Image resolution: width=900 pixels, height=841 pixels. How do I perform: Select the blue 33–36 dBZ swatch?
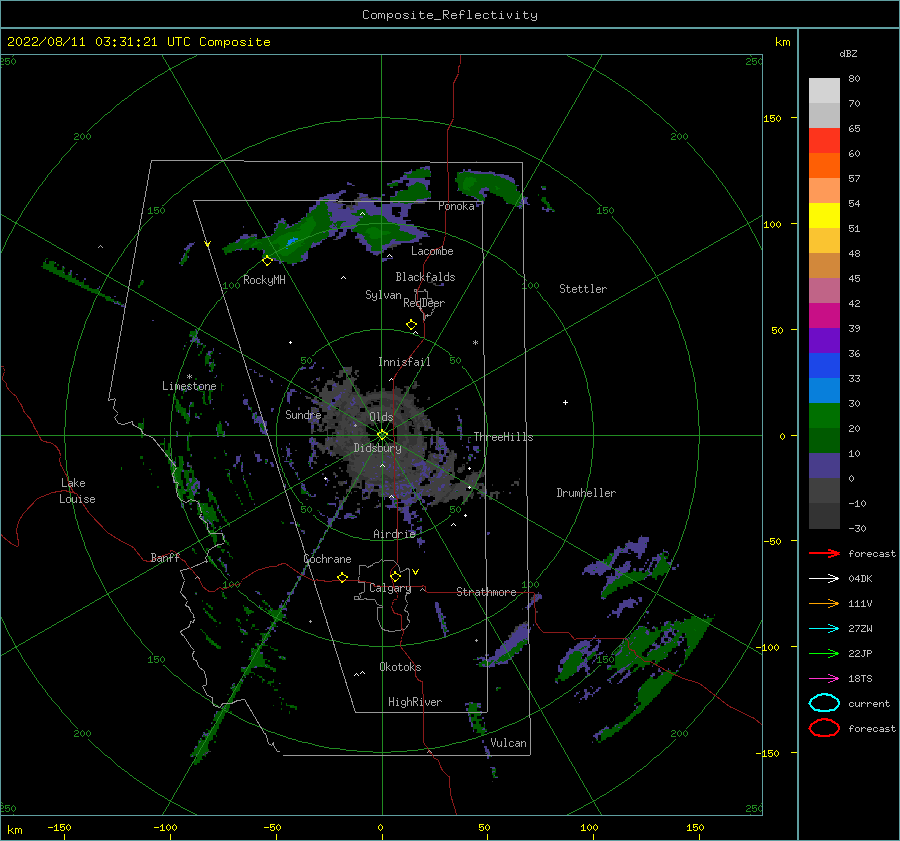[824, 366]
